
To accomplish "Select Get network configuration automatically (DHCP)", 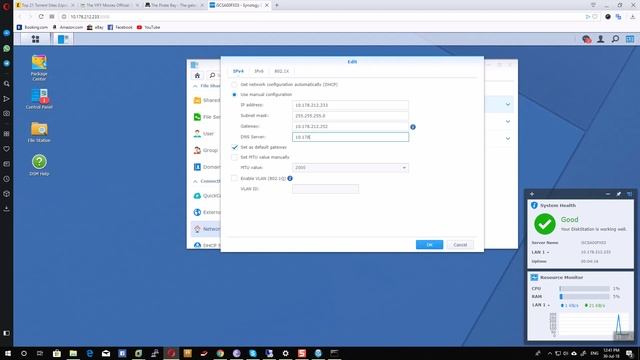I will 234,84.
